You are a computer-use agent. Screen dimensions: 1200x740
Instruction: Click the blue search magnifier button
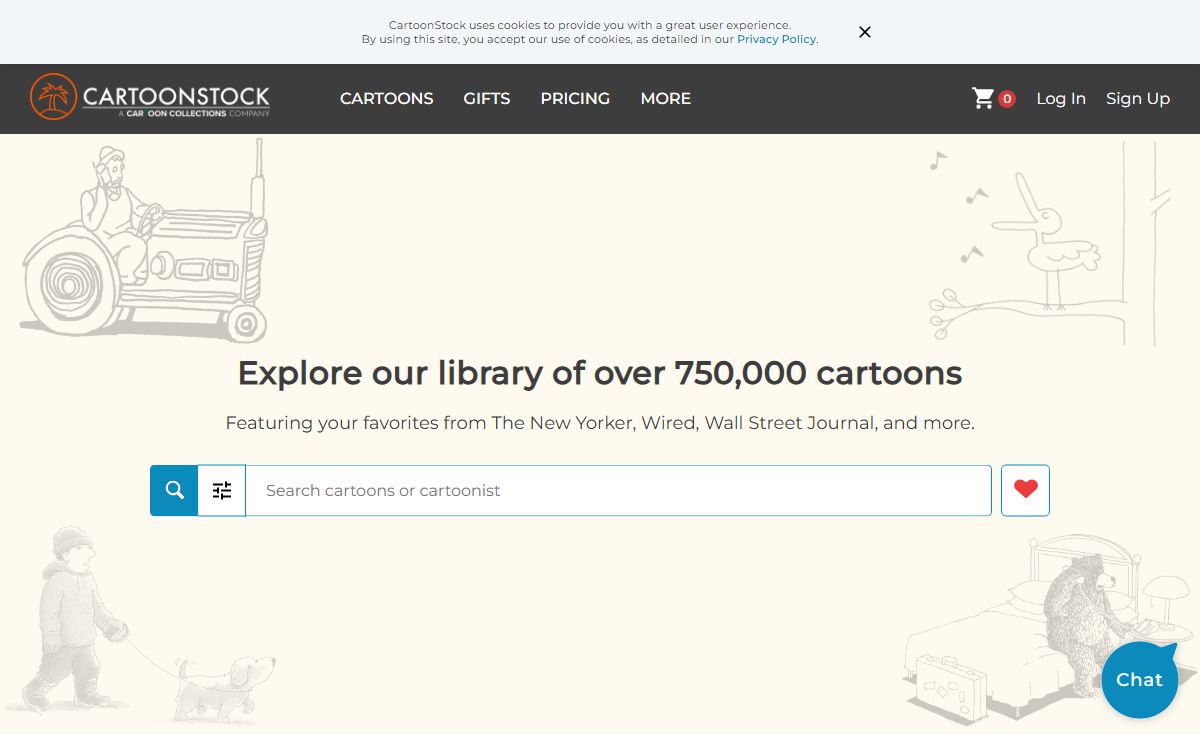tap(174, 490)
